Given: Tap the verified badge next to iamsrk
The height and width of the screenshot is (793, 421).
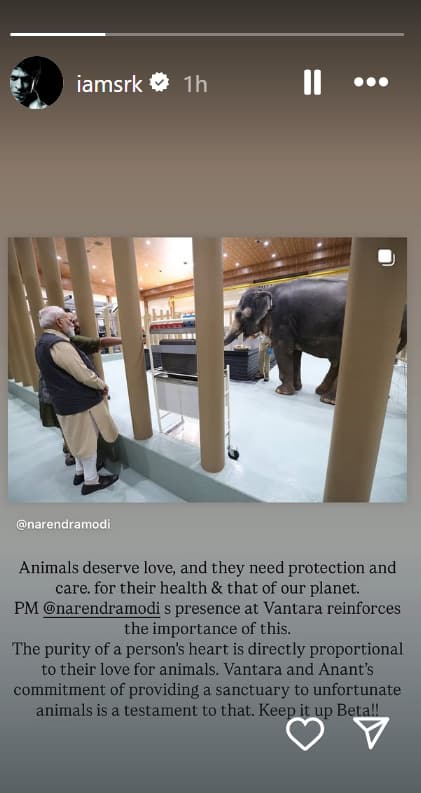Looking at the screenshot, I should (x=160, y=82).
